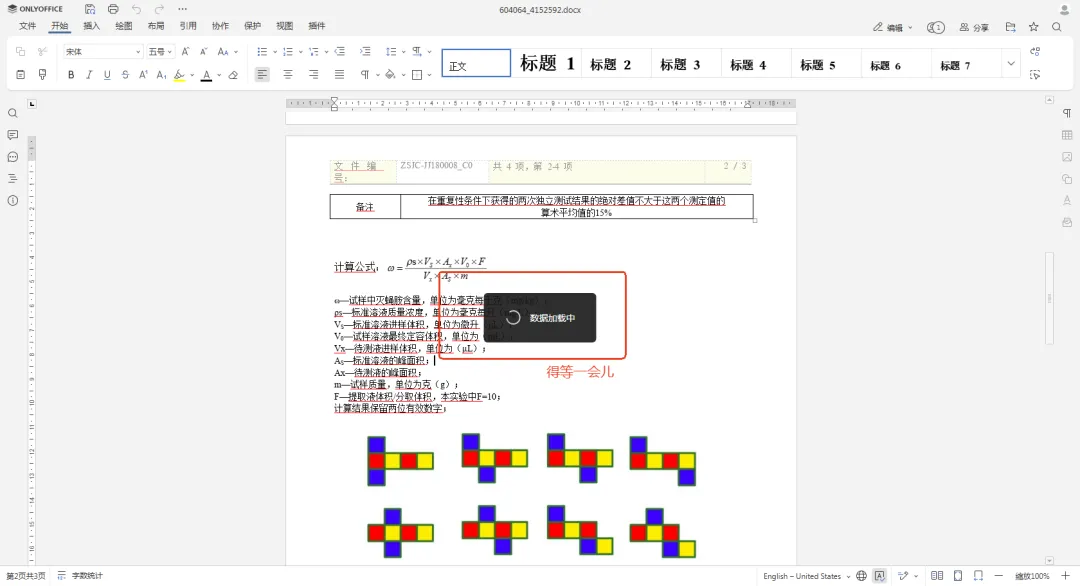Switch to the 布局 tab
Image resolution: width=1080 pixels, height=586 pixels.
click(156, 26)
